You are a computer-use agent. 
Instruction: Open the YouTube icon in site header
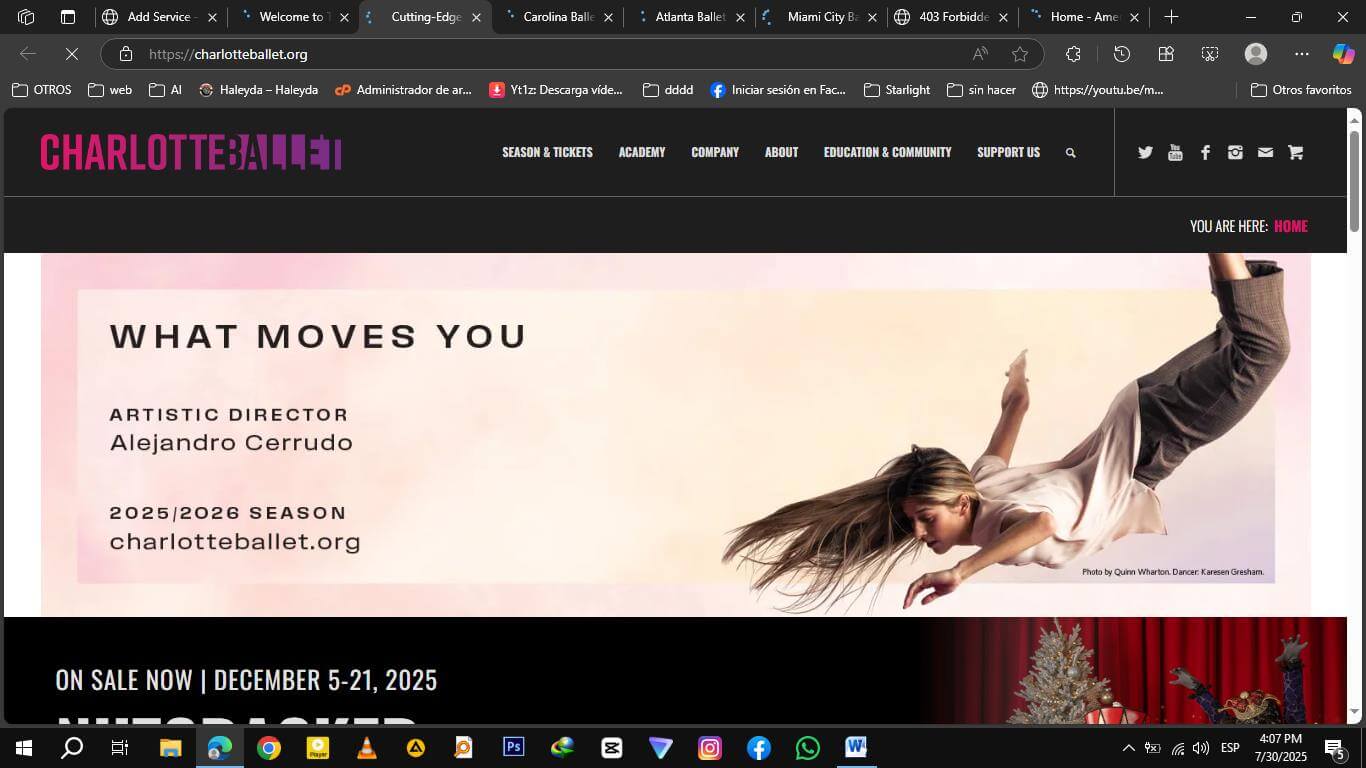(x=1175, y=152)
